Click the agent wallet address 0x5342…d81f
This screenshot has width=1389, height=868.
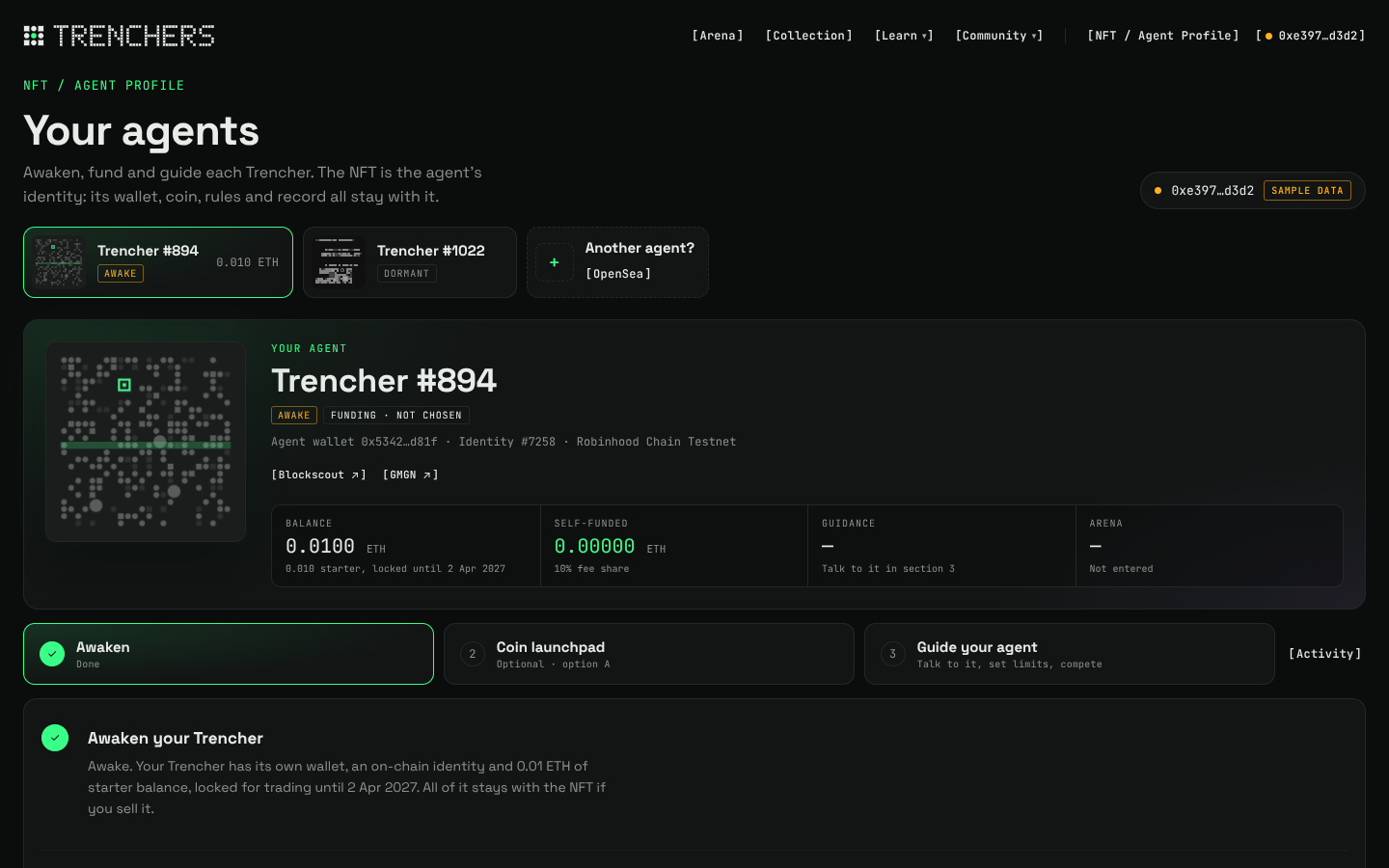[399, 442]
